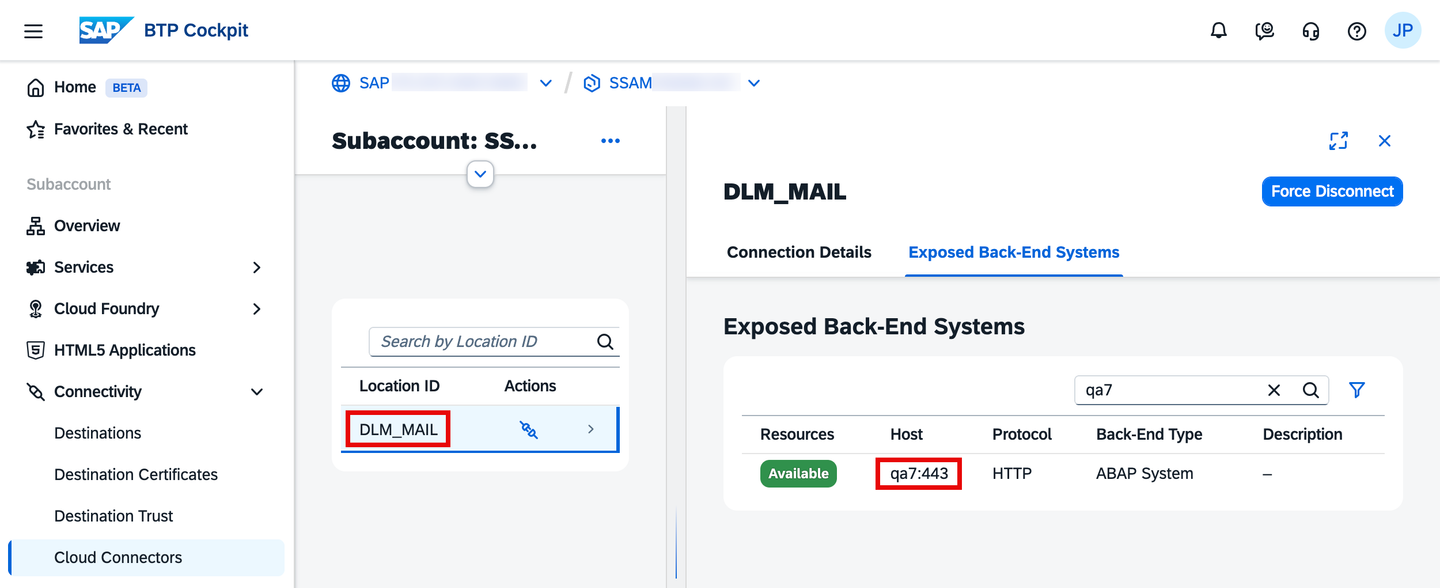The width and height of the screenshot is (1440, 588).
Task: Open the JP user profile avatar
Action: coord(1403,31)
